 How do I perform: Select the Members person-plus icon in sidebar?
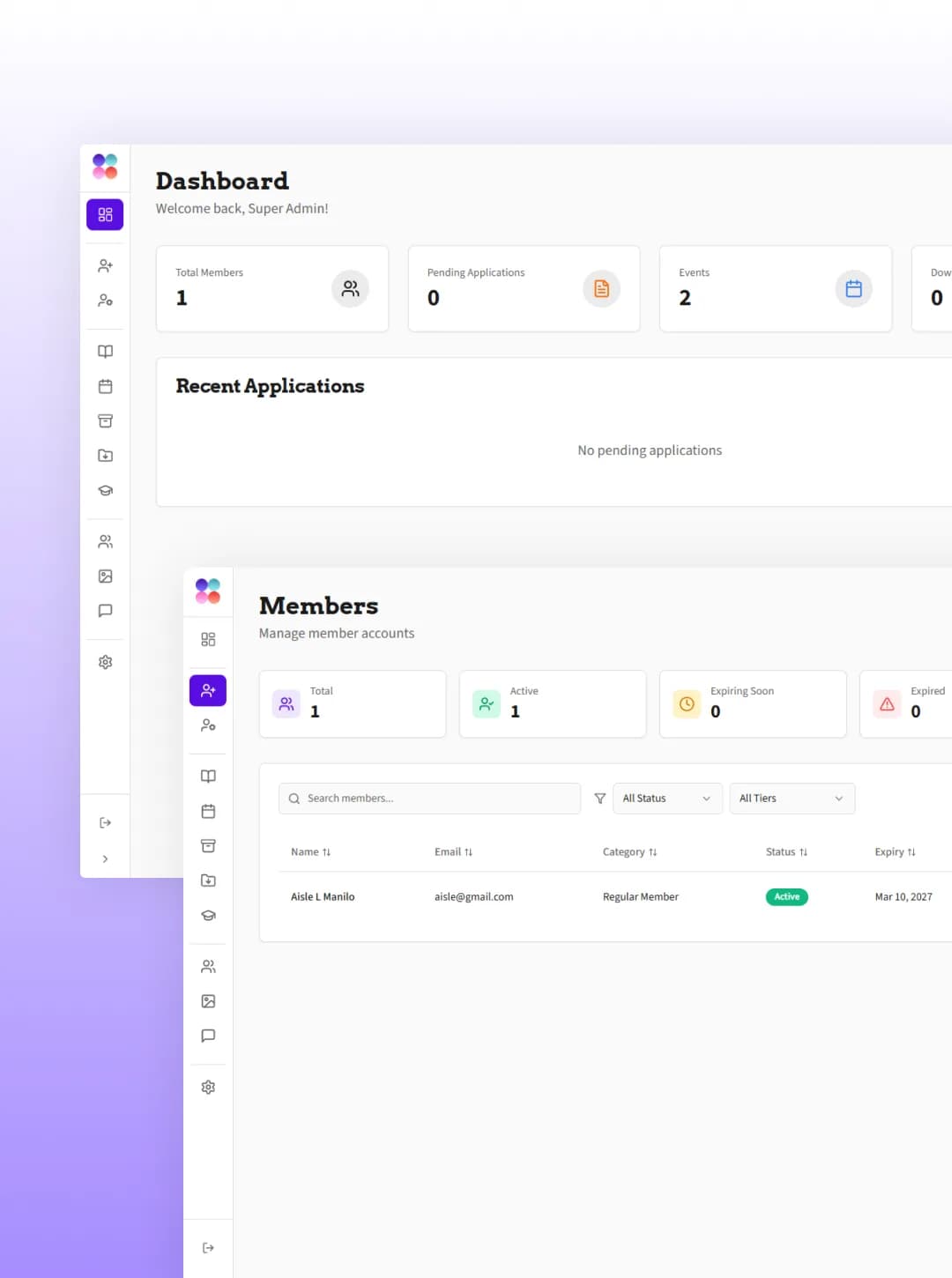point(208,690)
